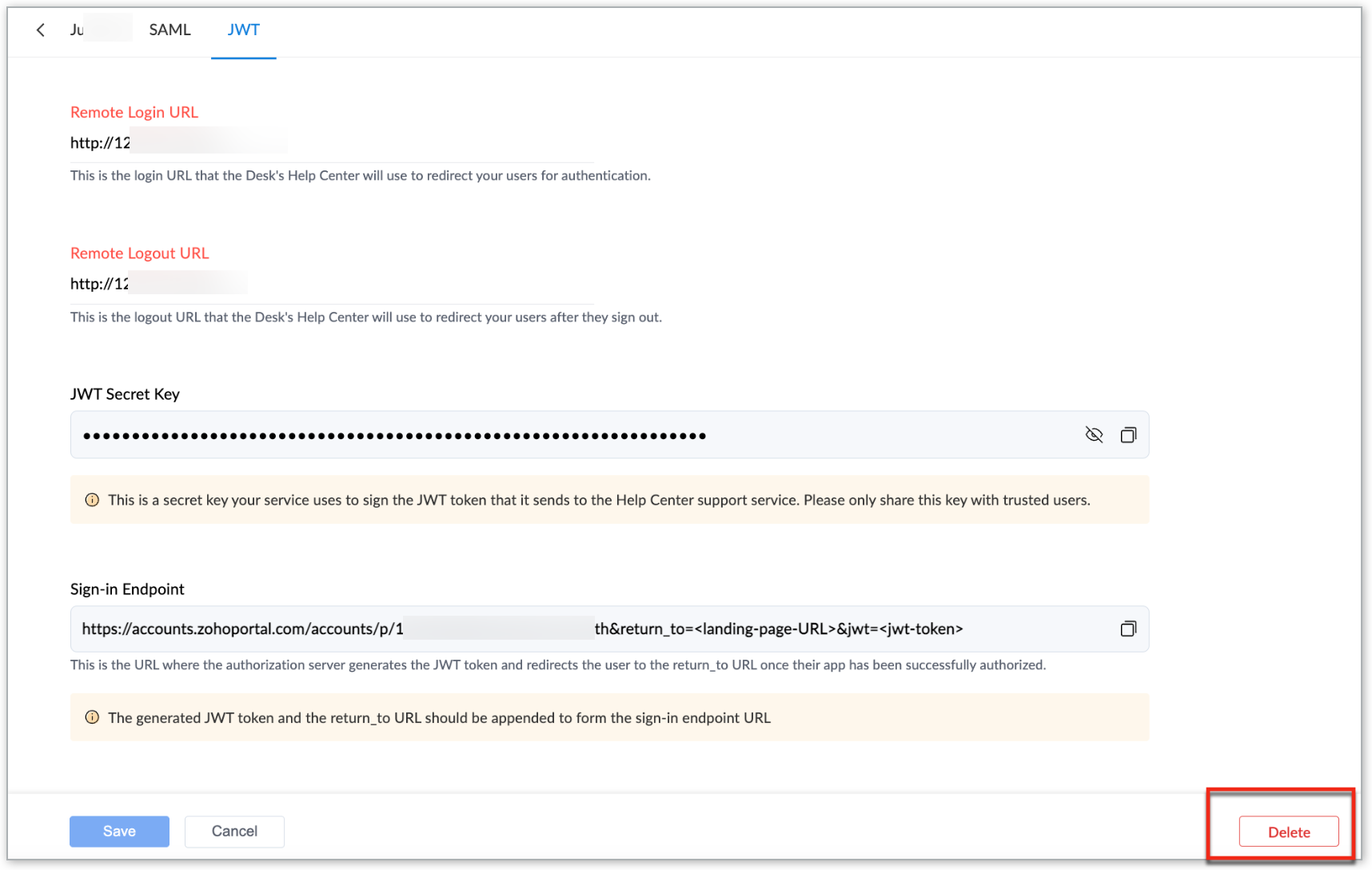Click the back arrow icon
1372x870 pixels.
coord(40,30)
